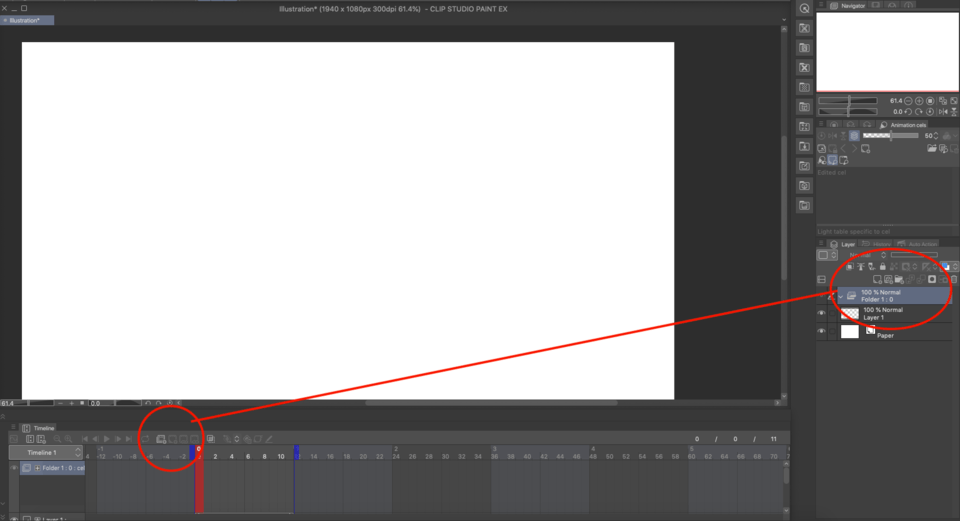Select the Illustration document tab
The width and height of the screenshot is (960, 521).
[x=27, y=20]
